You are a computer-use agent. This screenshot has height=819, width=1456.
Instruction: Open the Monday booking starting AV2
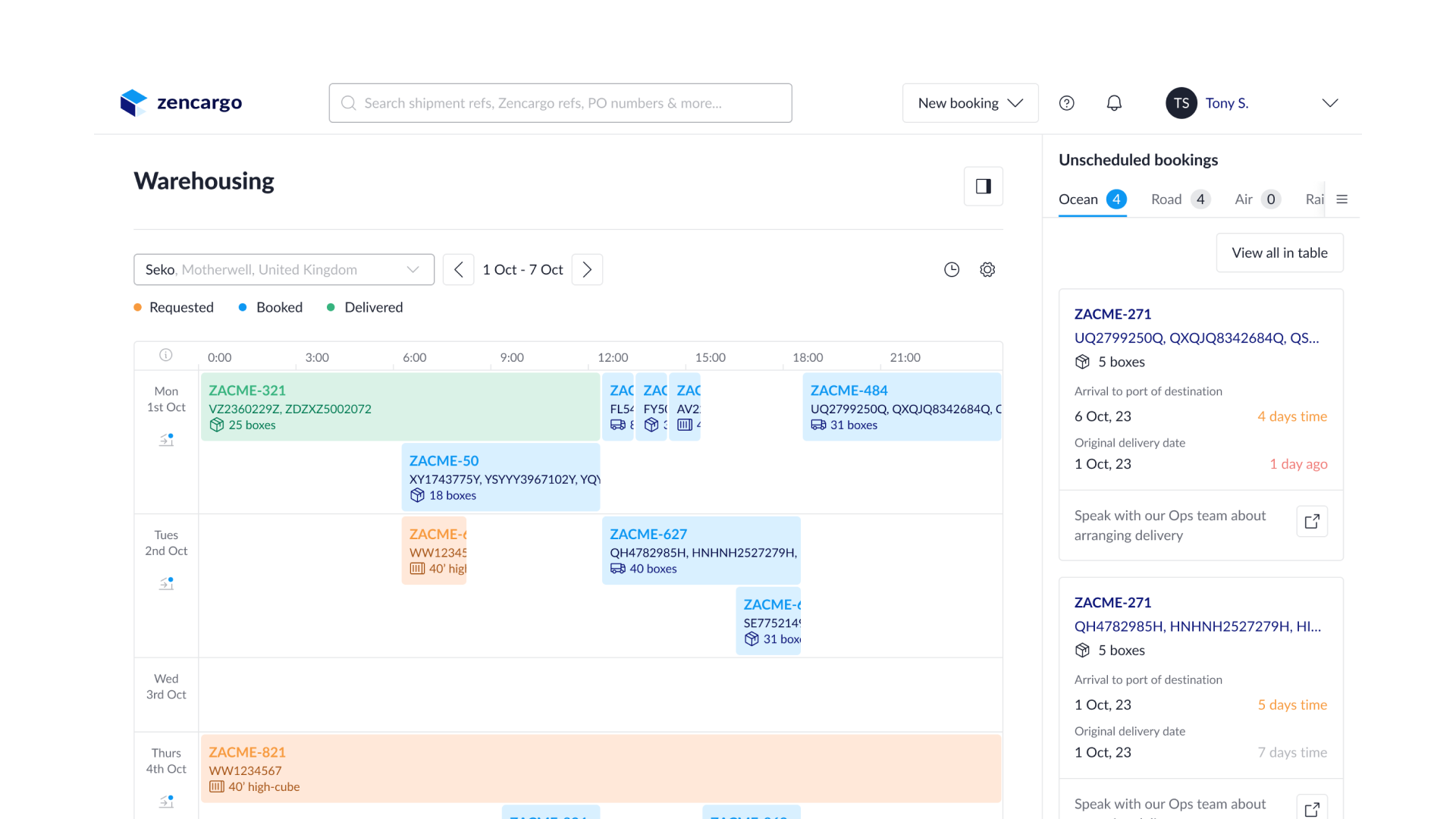[x=685, y=406]
